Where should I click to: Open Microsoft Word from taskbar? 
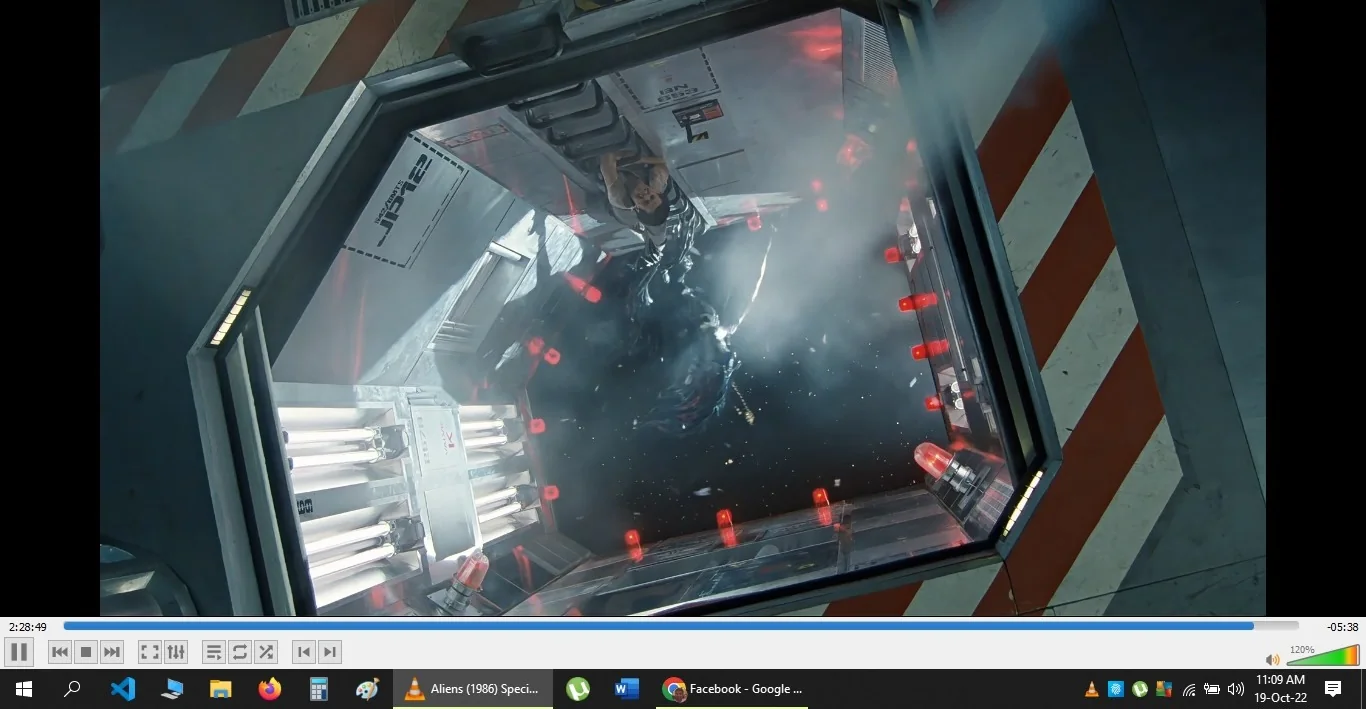[x=627, y=689]
